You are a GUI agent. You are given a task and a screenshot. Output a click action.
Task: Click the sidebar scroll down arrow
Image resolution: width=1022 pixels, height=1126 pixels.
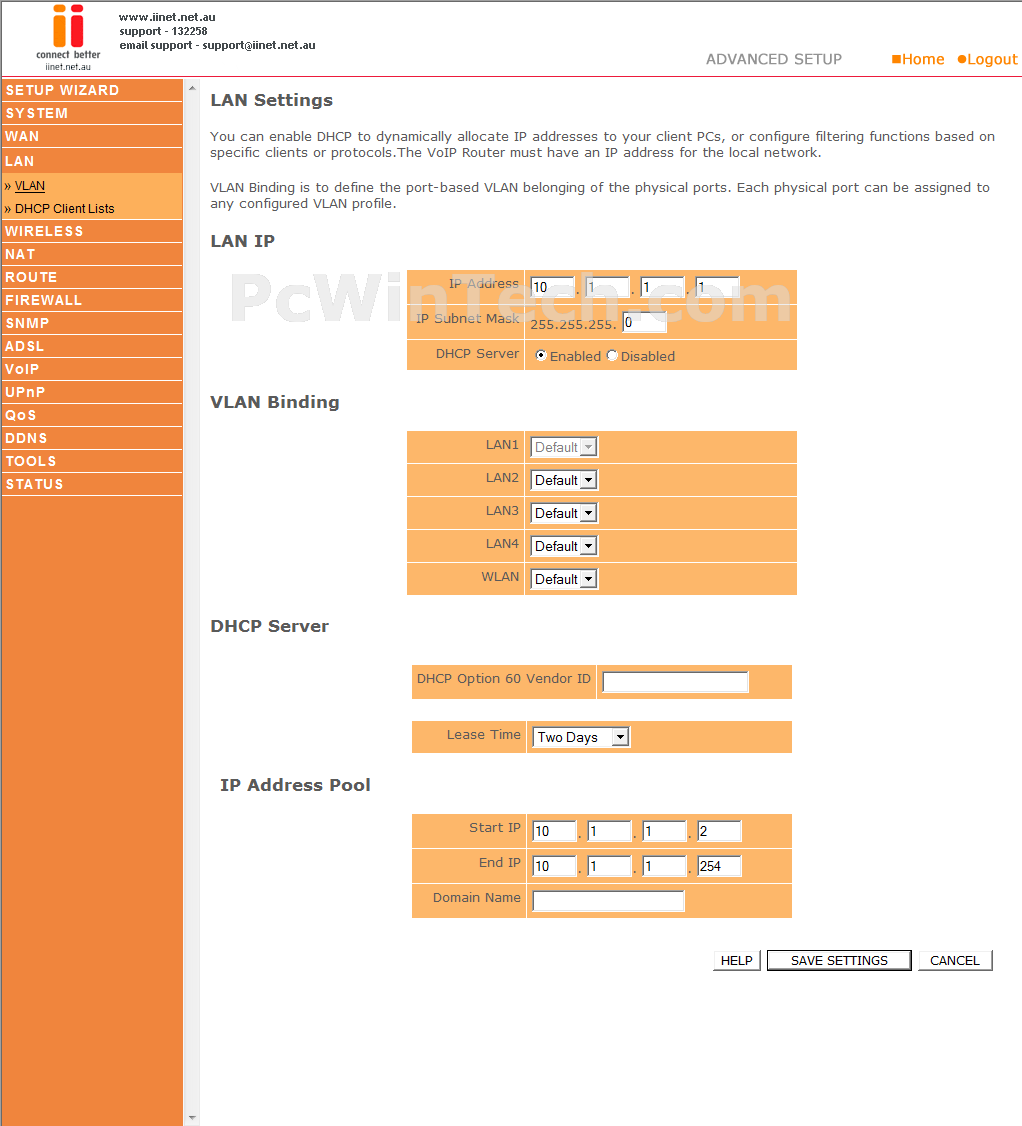pyautogui.click(x=192, y=1118)
